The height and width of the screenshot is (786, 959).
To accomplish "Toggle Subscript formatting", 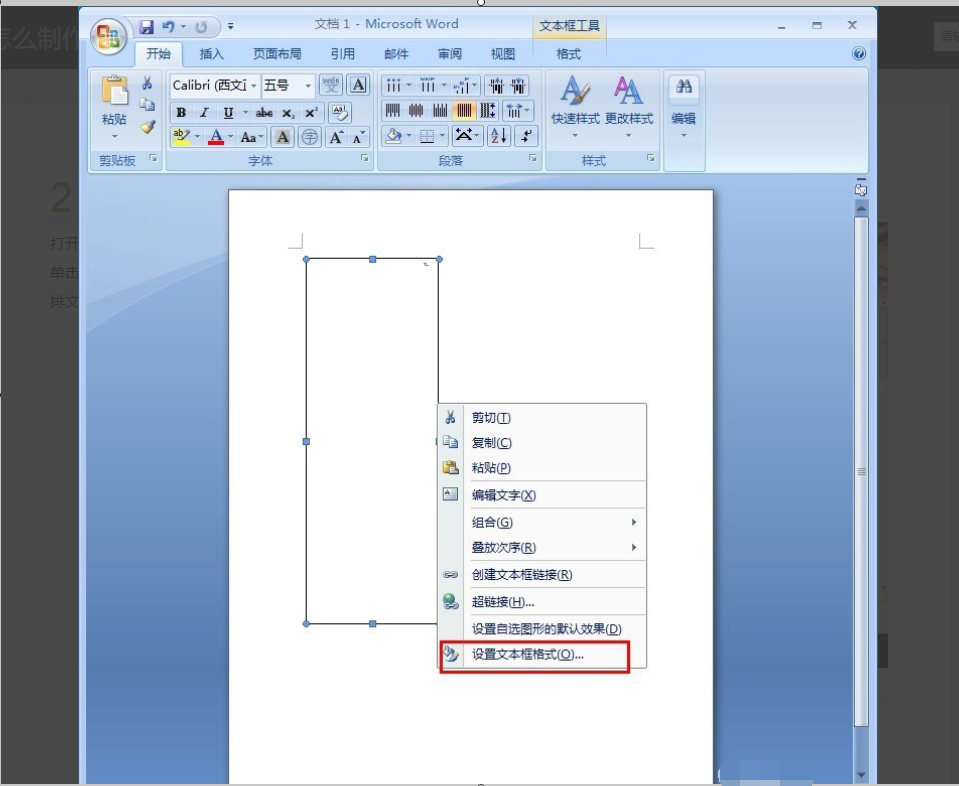I will [288, 113].
